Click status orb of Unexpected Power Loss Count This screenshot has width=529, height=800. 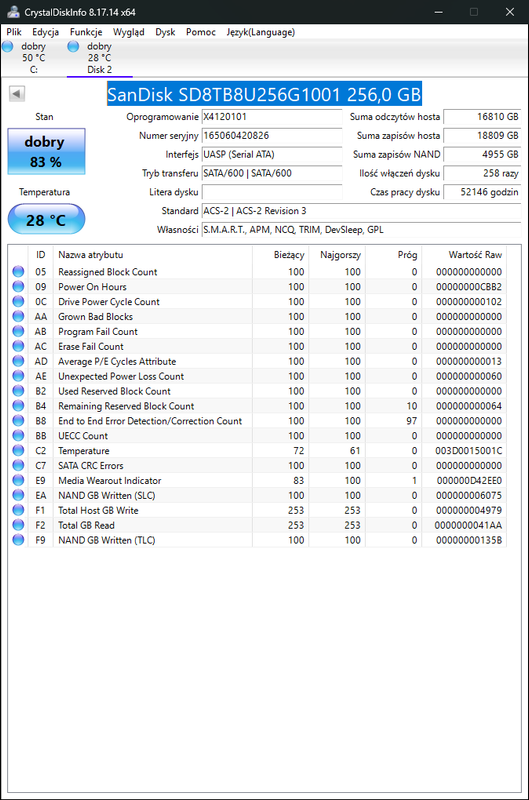point(18,376)
